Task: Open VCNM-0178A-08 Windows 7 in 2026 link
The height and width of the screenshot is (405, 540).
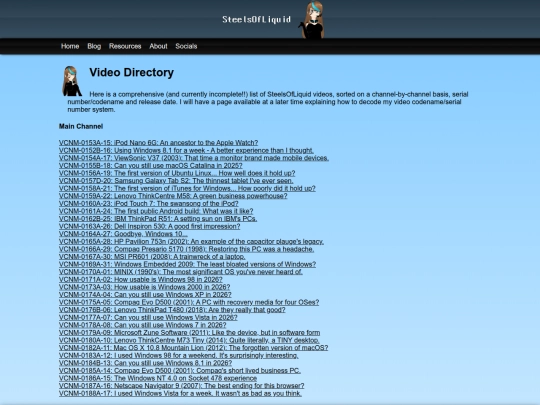Action: pos(143,325)
